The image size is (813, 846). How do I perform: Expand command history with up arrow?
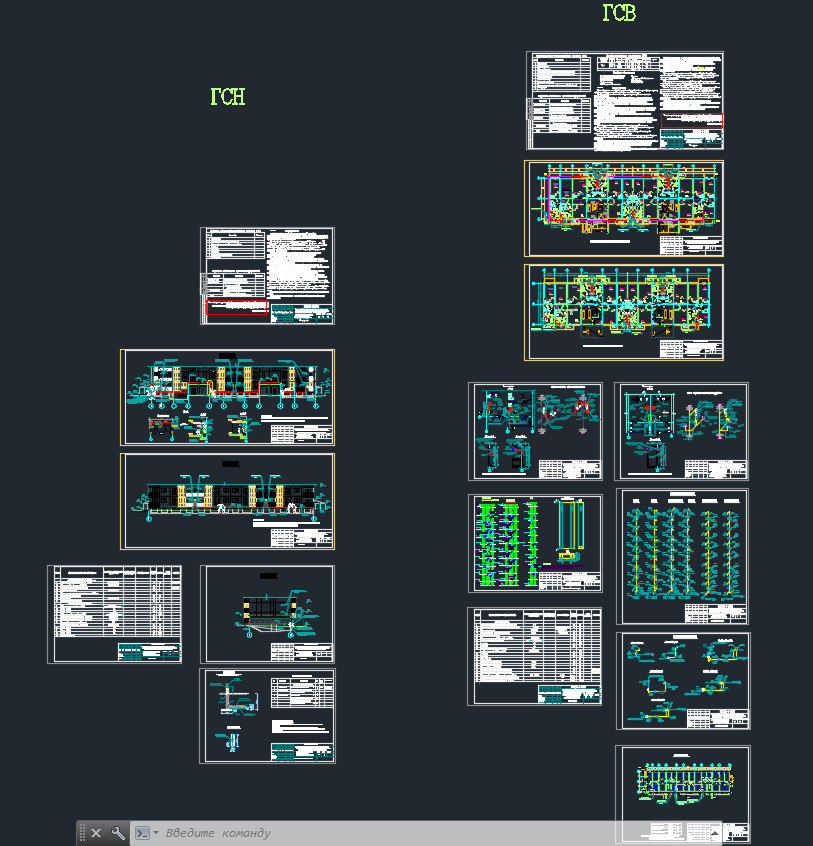(716, 833)
